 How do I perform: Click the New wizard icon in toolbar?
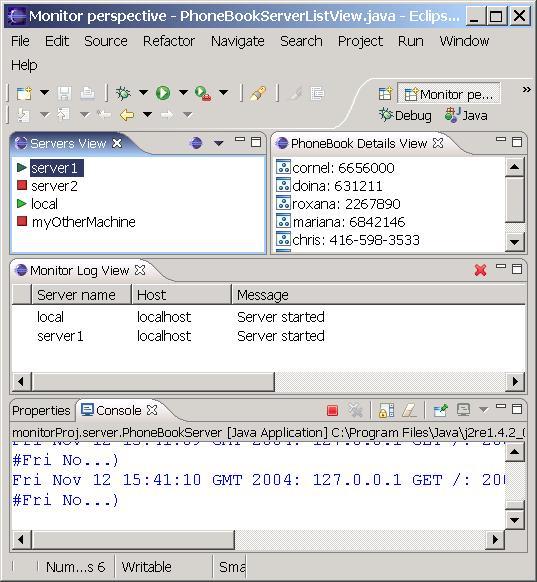click(x=24, y=93)
